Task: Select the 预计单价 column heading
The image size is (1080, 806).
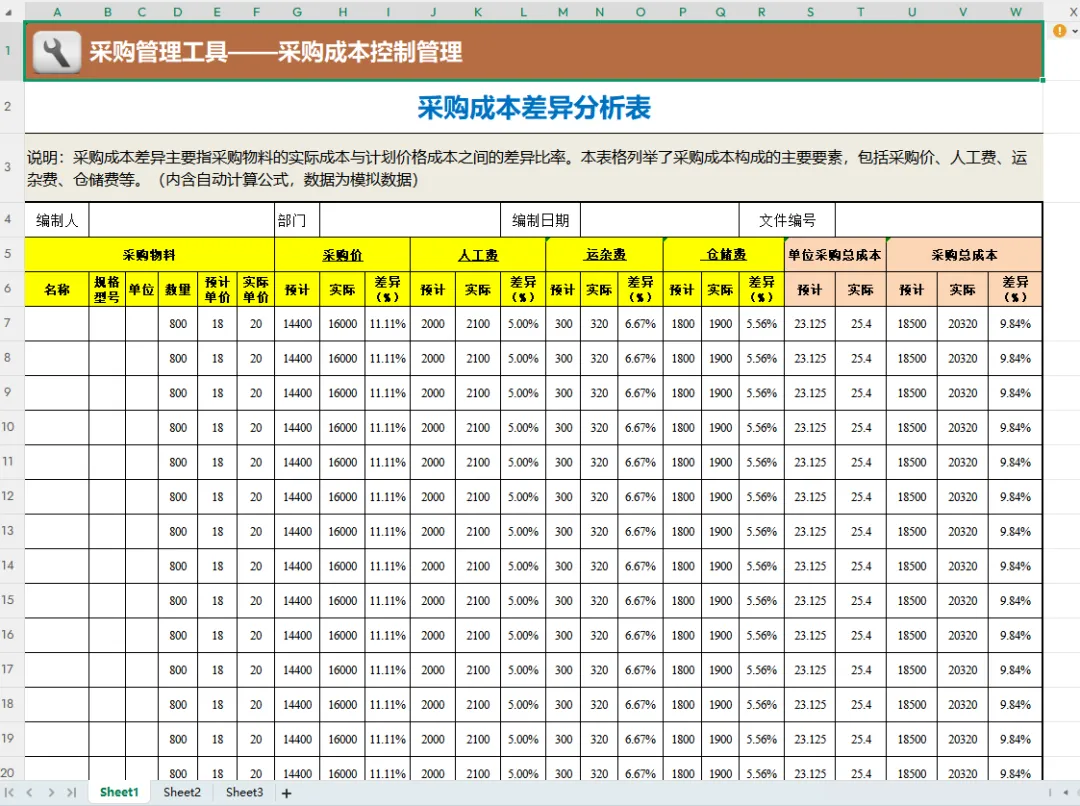Action: click(x=217, y=289)
